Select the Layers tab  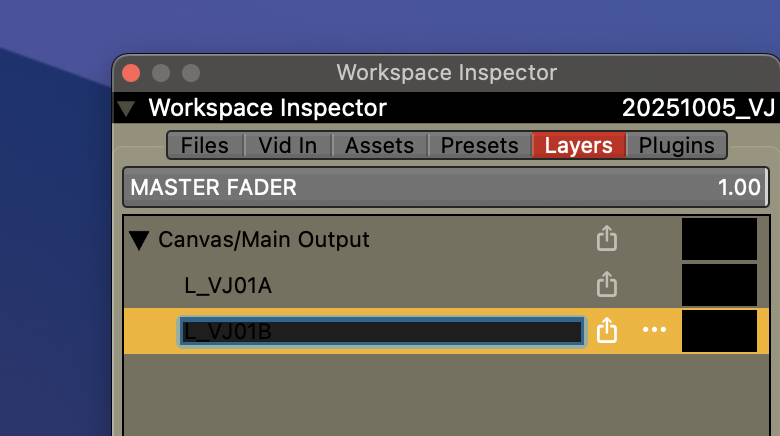pyautogui.click(x=578, y=145)
